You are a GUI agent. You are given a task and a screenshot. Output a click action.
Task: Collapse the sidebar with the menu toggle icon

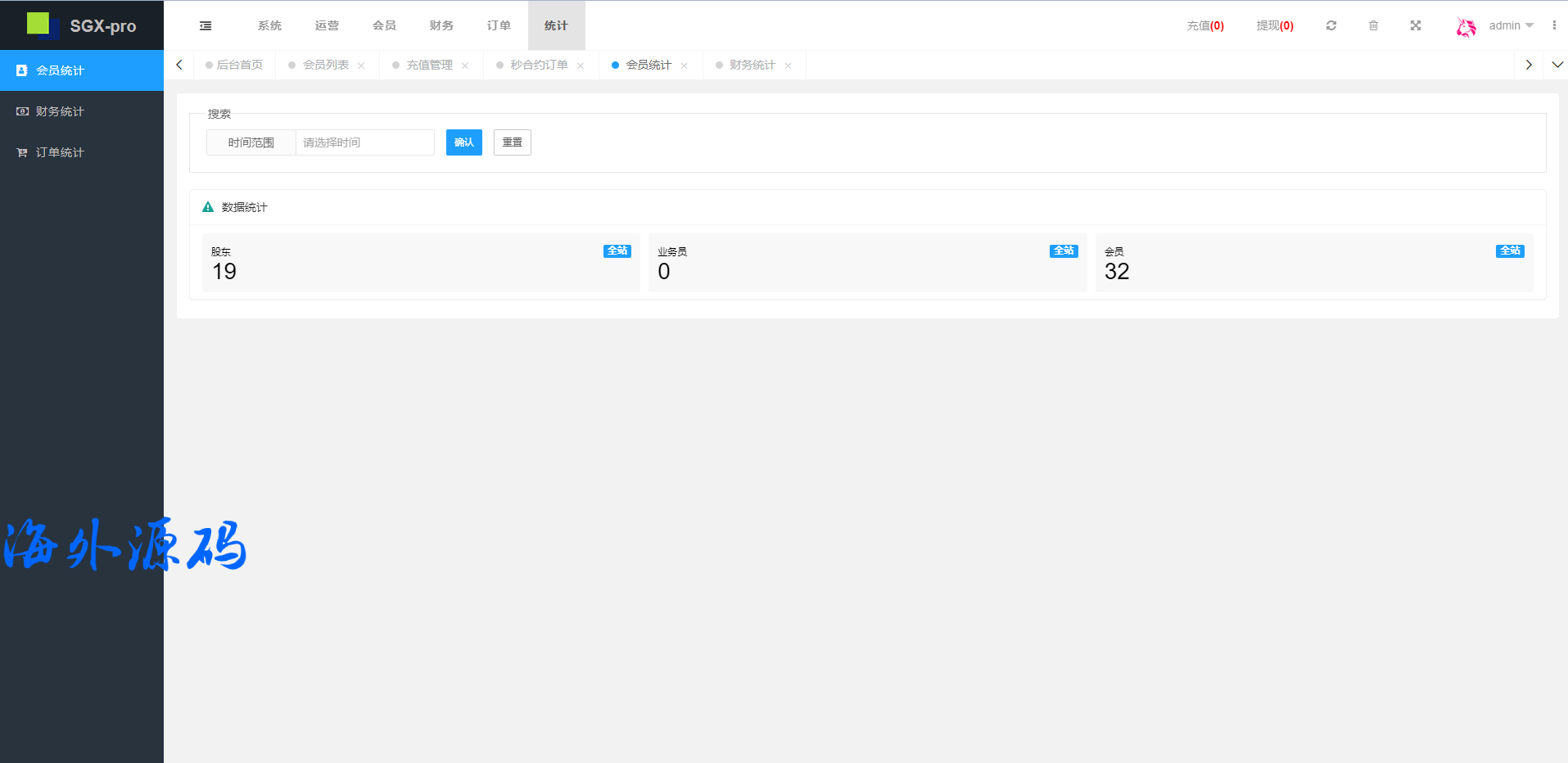click(206, 26)
